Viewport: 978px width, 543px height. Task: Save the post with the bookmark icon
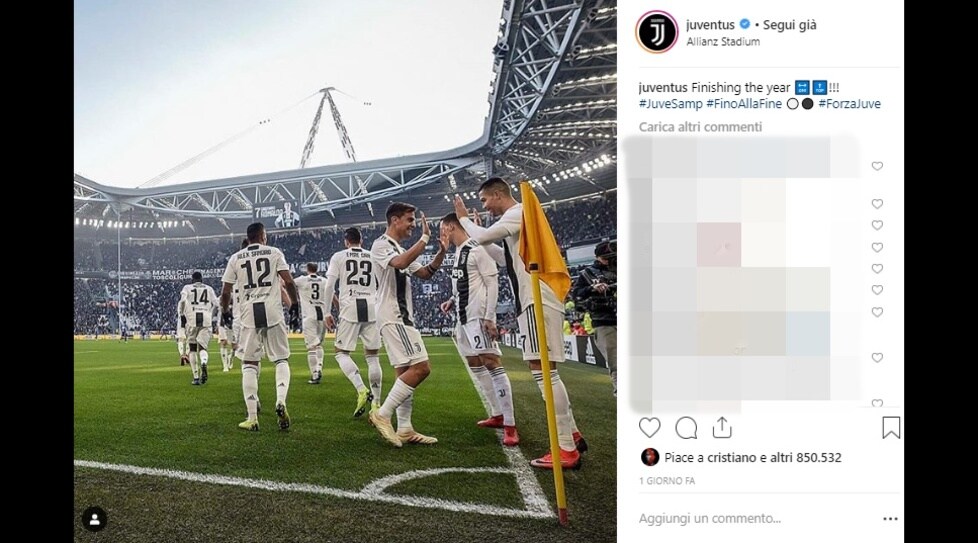pyautogui.click(x=891, y=428)
